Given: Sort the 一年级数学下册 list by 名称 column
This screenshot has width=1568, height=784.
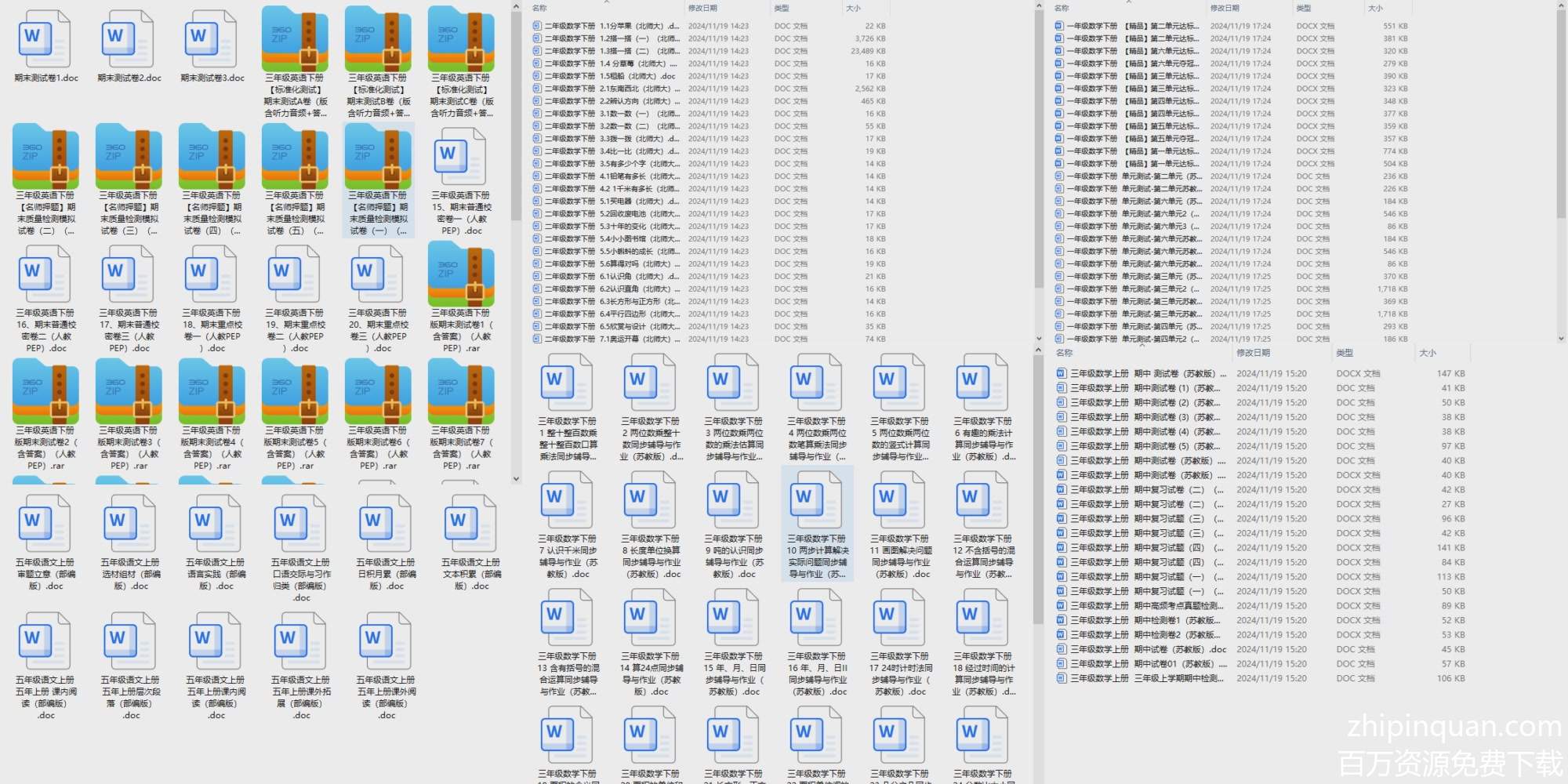Looking at the screenshot, I should (x=1062, y=8).
